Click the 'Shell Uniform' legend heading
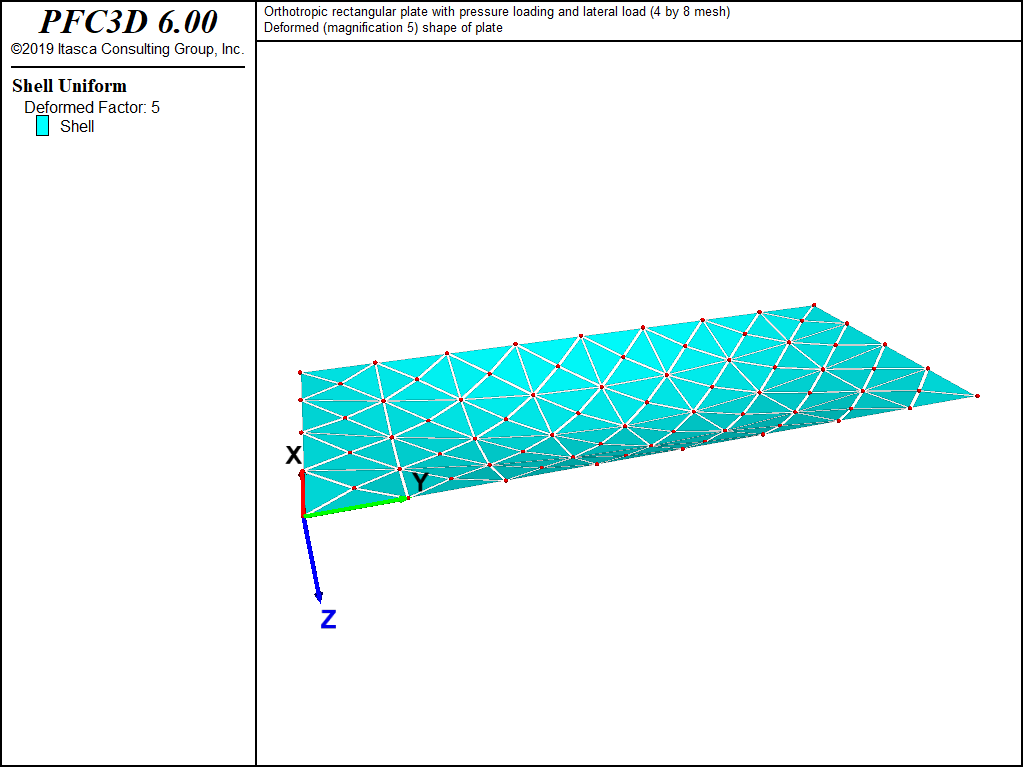Screen dimensions: 1024x768 [x=69, y=86]
